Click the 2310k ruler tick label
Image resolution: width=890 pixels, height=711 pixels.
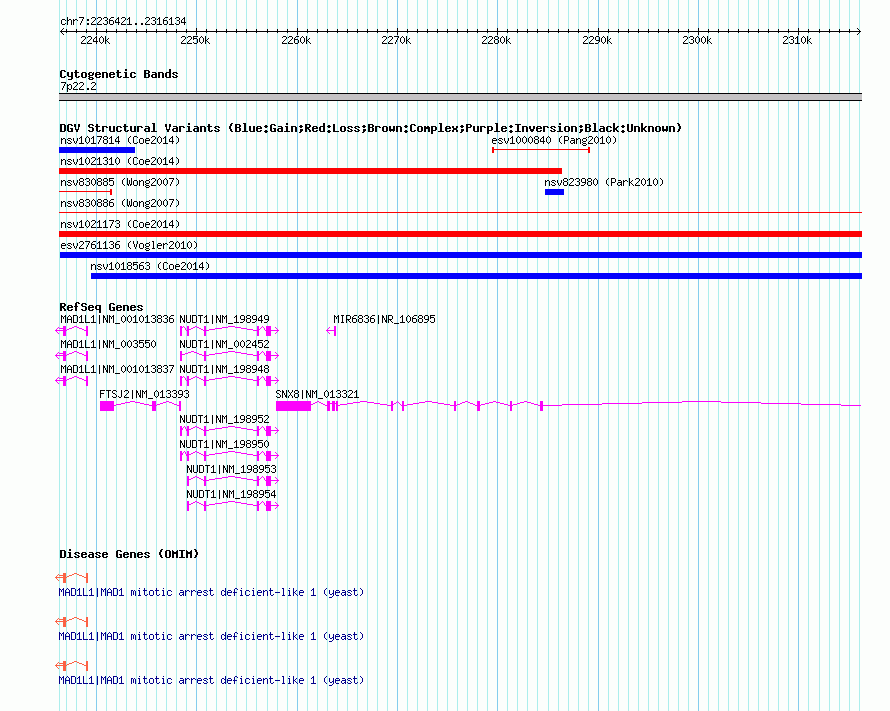(797, 40)
